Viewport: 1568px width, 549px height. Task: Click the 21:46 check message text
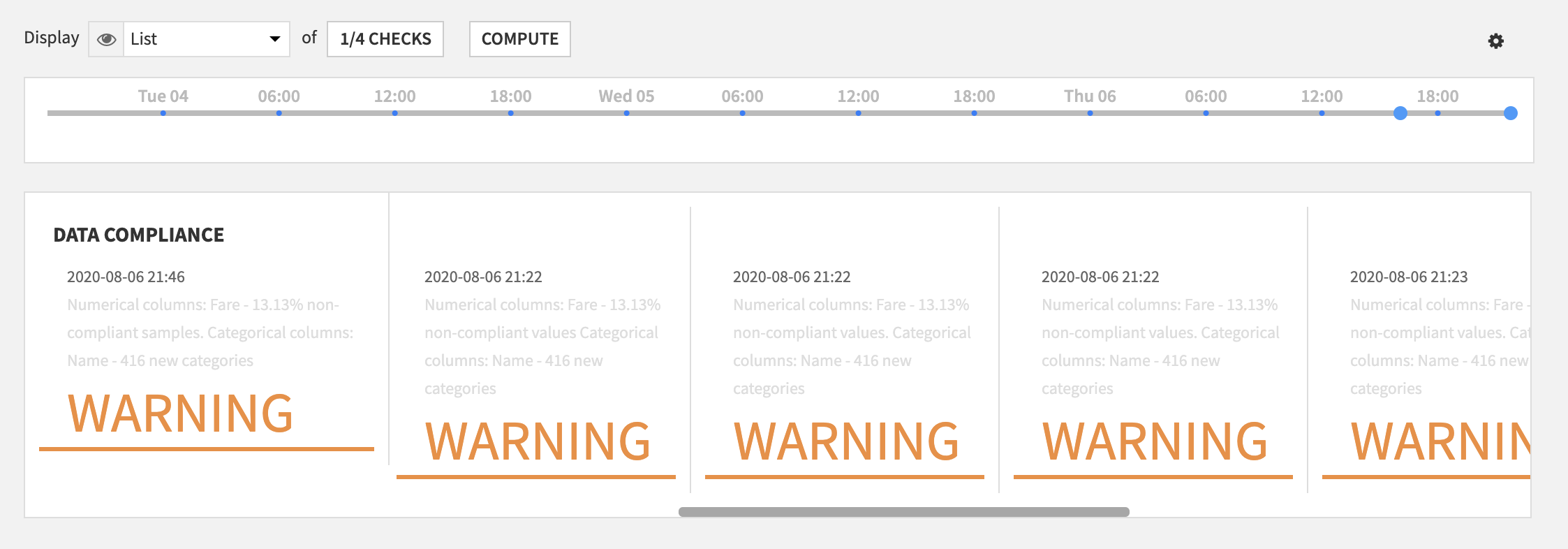[x=210, y=332]
